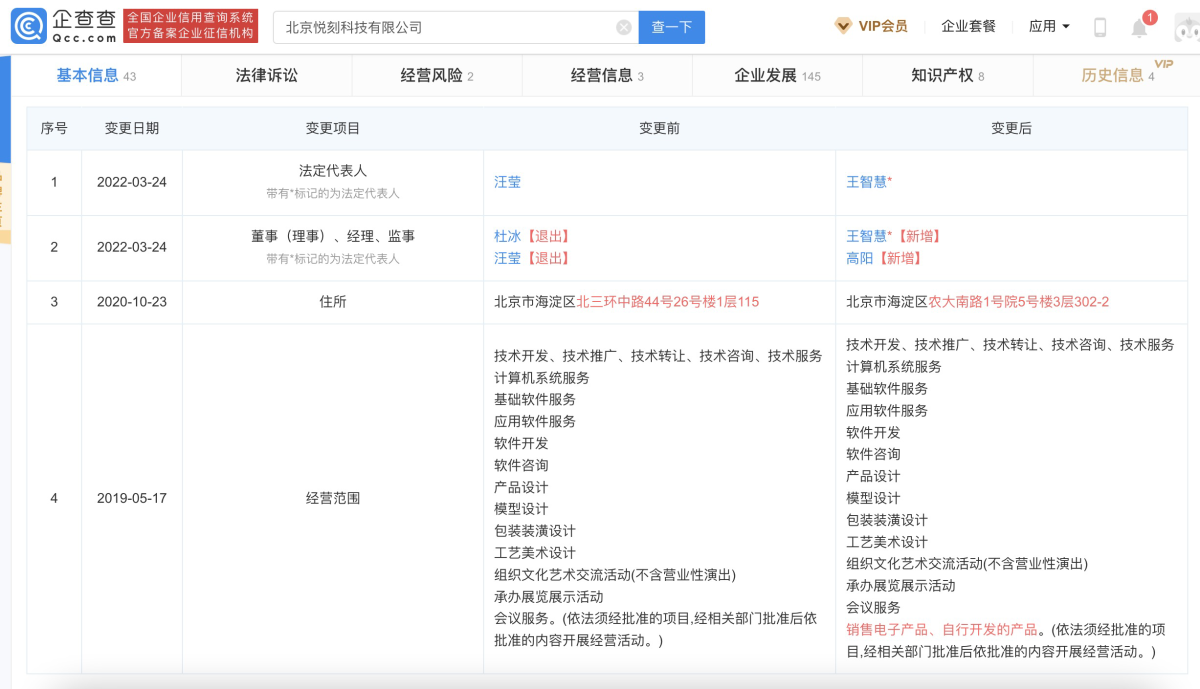Open the 杜冰 person link

(507, 236)
